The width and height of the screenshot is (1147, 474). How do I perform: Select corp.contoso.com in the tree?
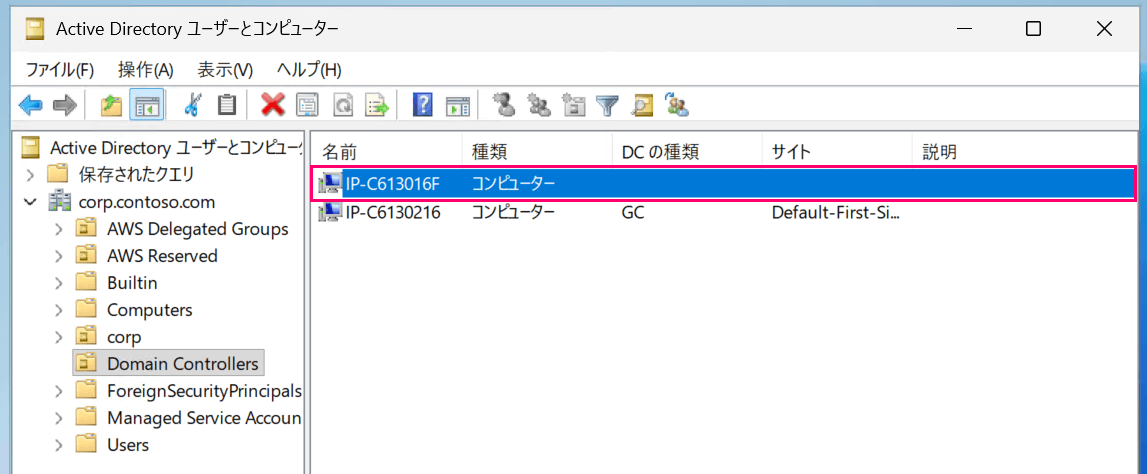(x=146, y=201)
